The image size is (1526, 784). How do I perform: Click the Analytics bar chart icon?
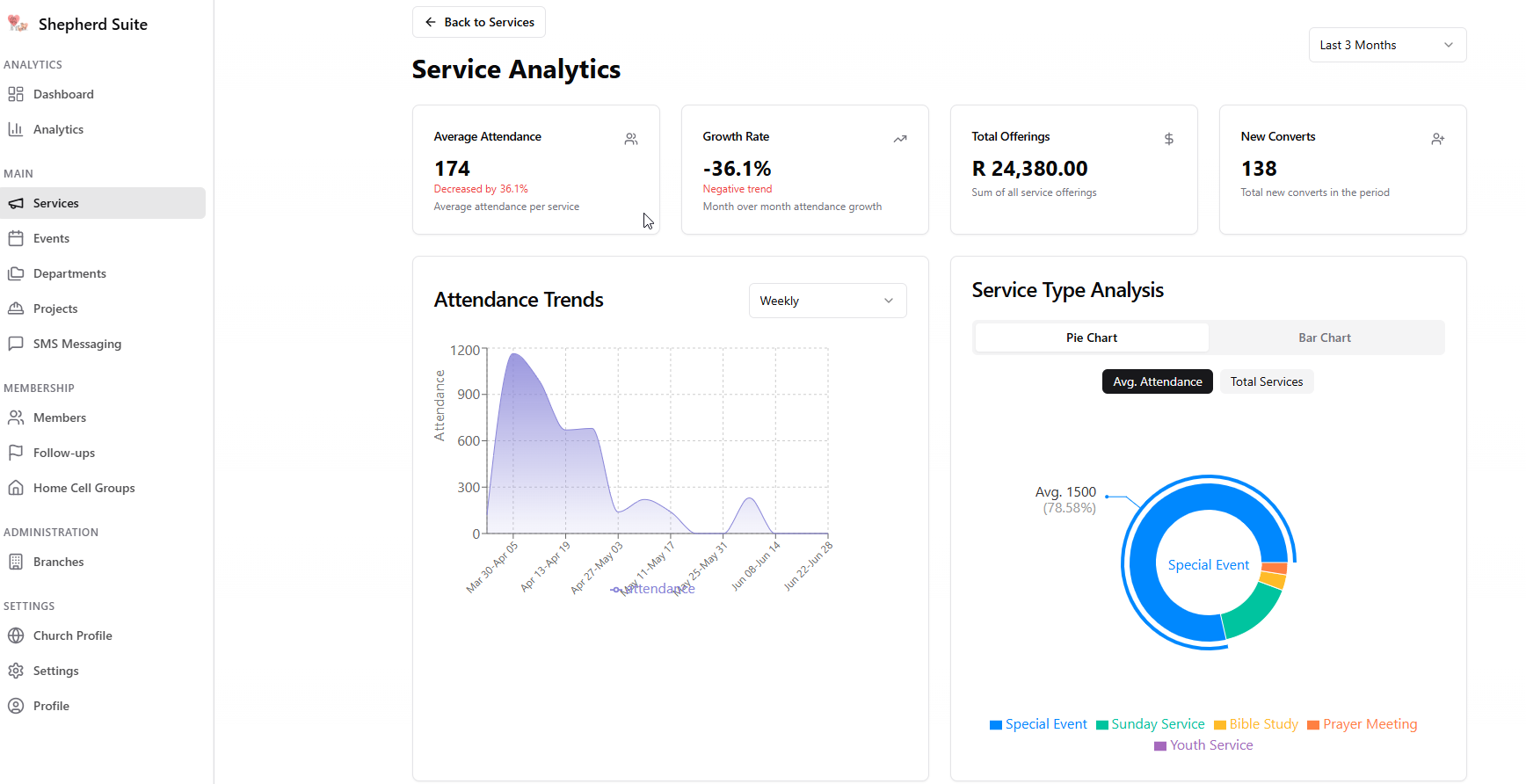point(16,129)
